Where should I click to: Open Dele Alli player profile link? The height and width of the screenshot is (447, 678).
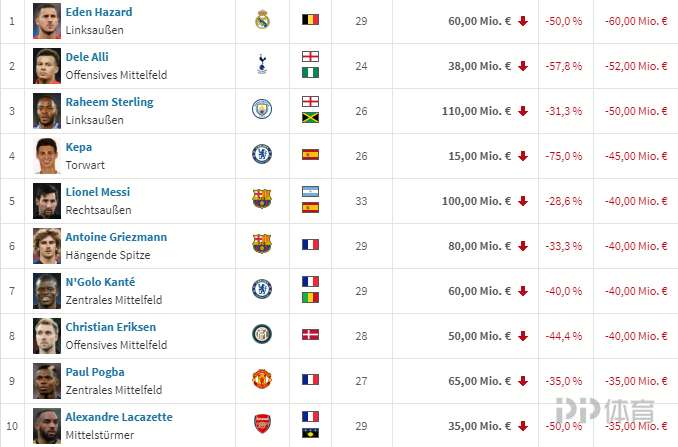click(x=87, y=57)
